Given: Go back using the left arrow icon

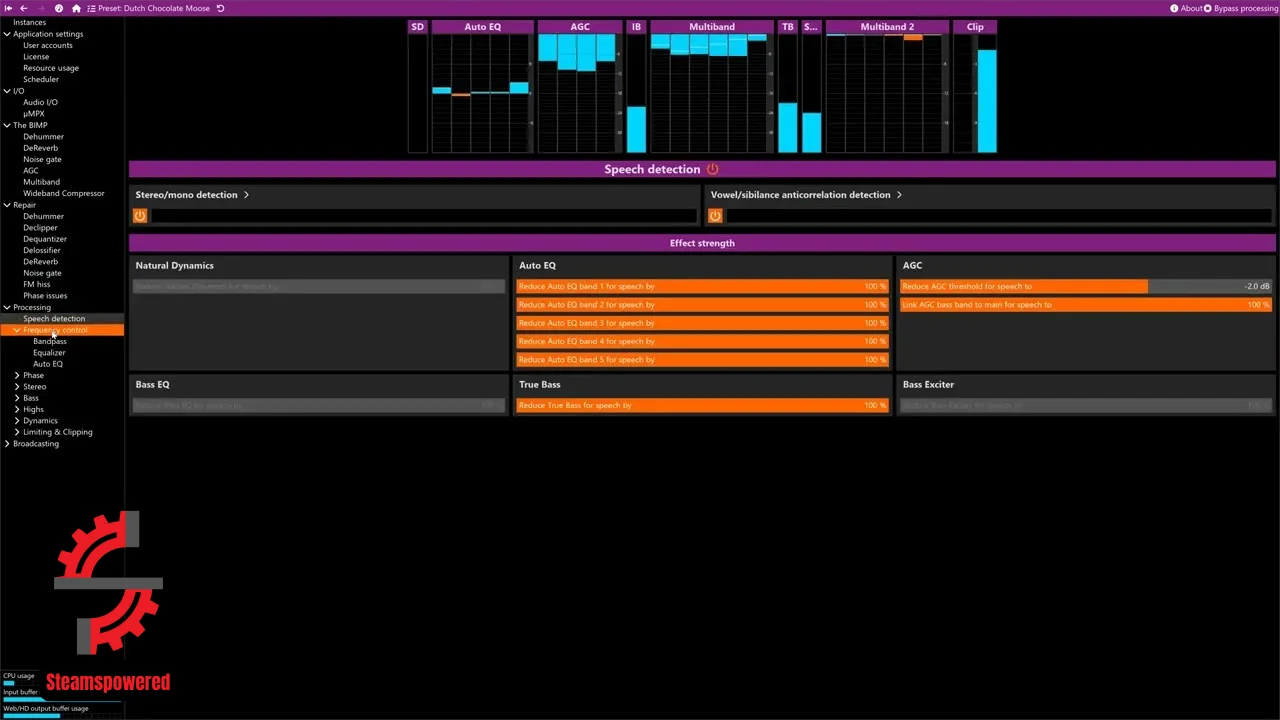Looking at the screenshot, I should 24,8.
